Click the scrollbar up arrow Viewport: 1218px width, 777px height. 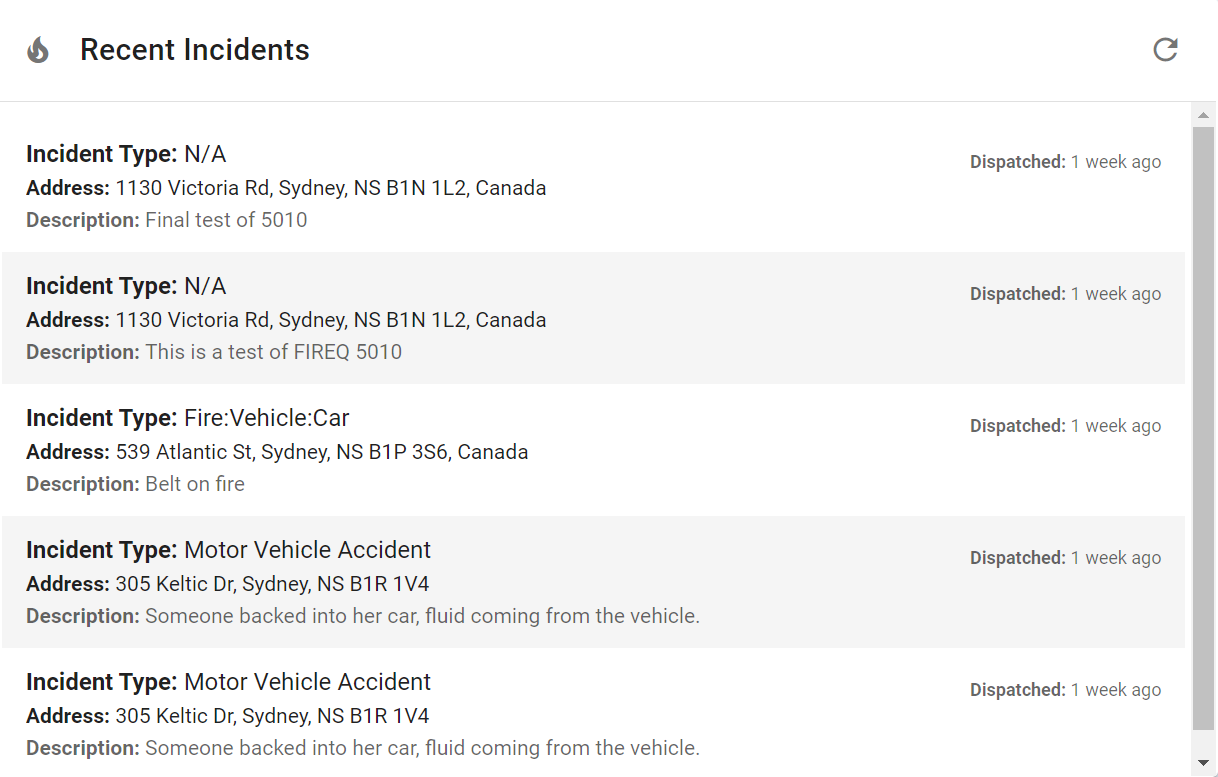pyautogui.click(x=1203, y=115)
